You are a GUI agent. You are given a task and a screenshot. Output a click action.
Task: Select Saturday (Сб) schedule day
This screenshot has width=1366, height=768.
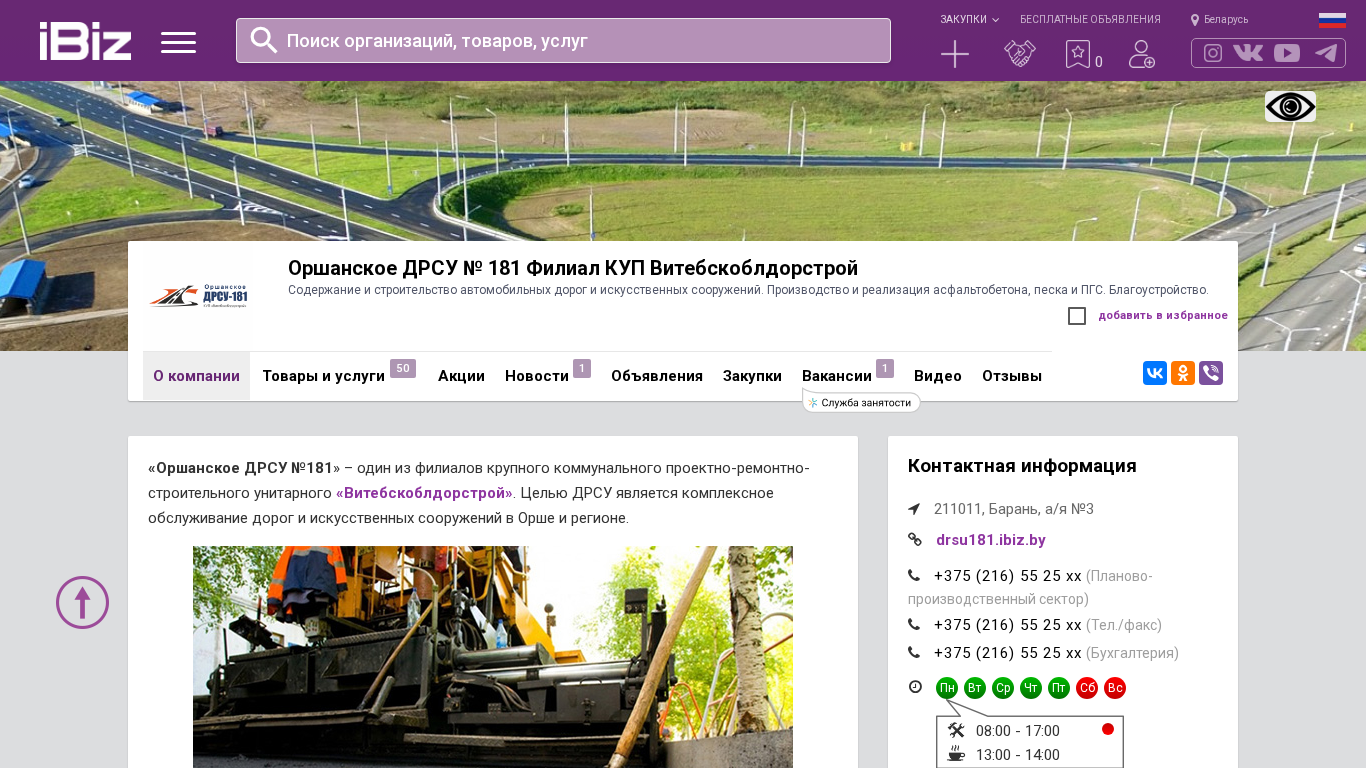1087,688
